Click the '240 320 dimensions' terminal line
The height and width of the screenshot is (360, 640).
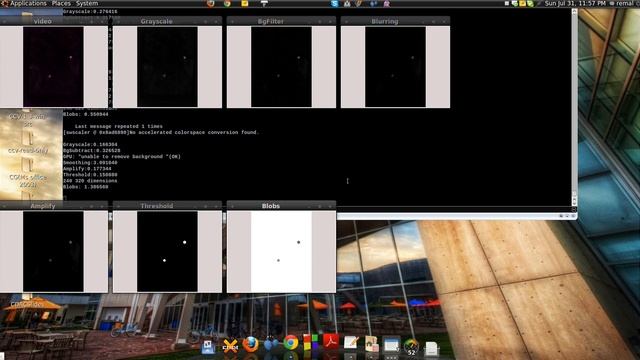pyautogui.click(x=90, y=180)
